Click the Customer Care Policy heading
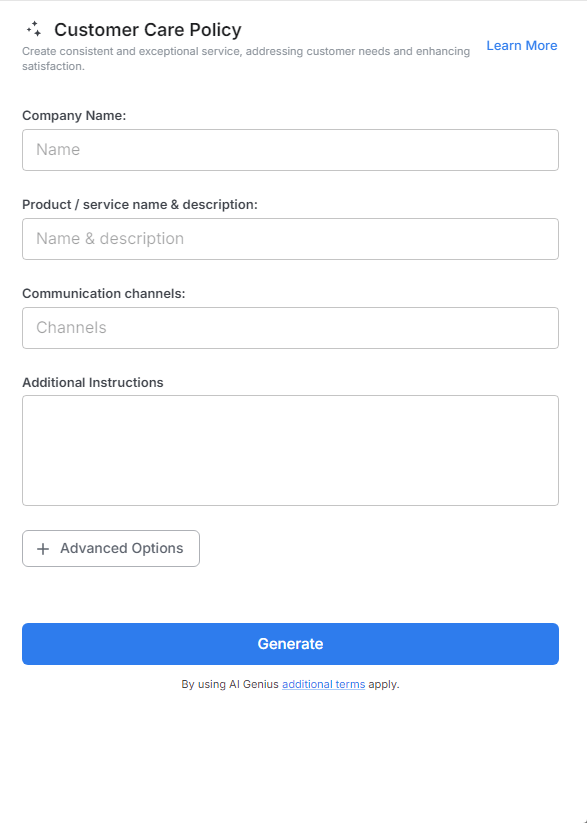 tap(148, 29)
